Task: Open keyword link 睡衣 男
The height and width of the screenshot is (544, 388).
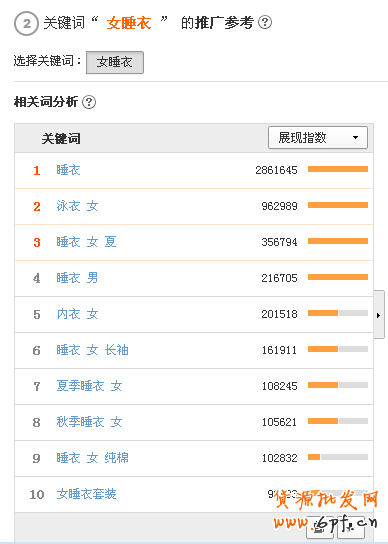Action: (x=77, y=278)
